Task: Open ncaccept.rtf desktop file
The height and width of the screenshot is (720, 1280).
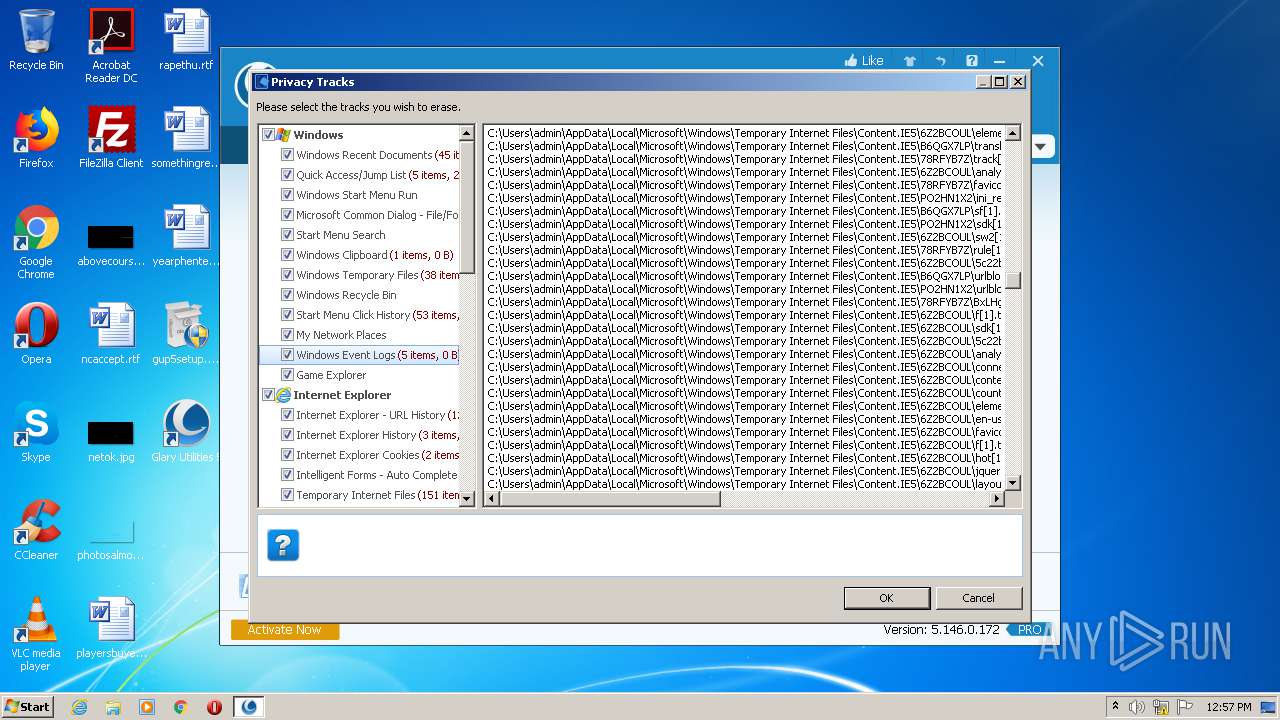Action: [111, 334]
